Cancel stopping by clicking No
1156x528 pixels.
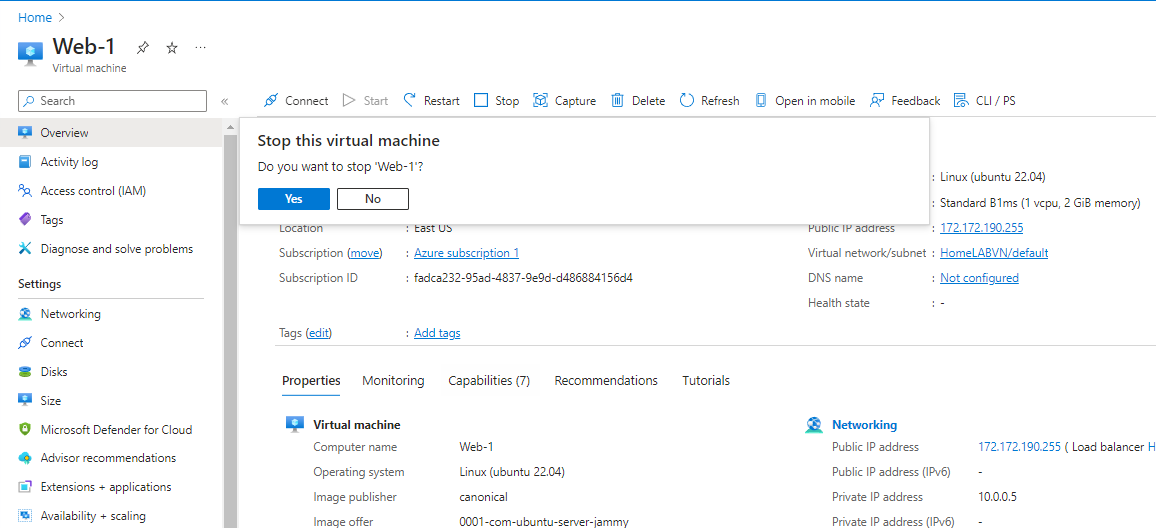372,198
